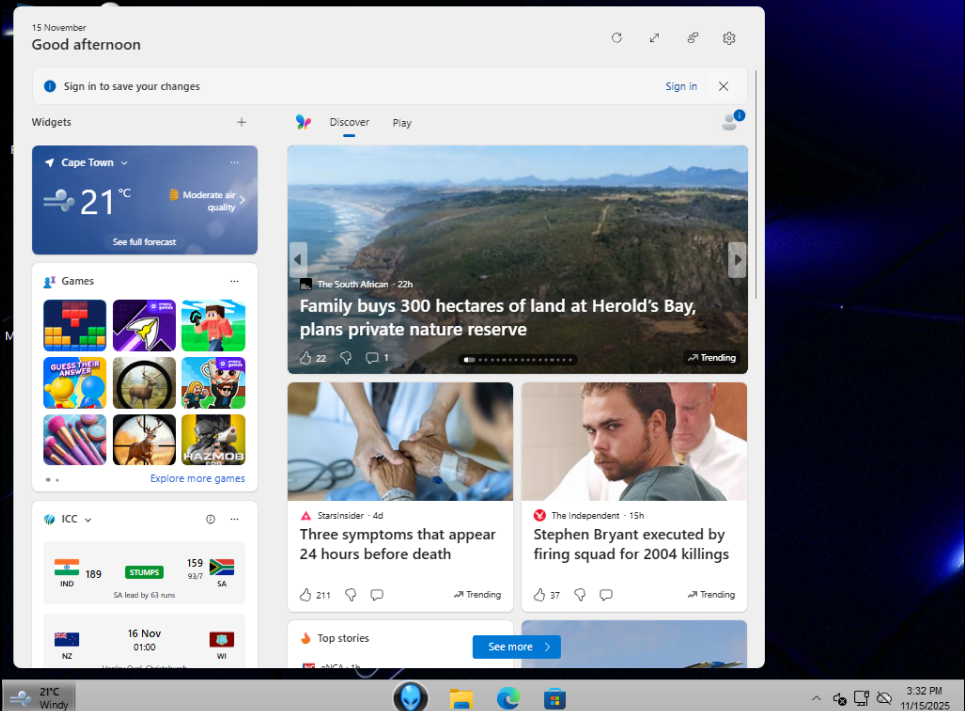This screenshot has height=711, width=965.
Task: Open ICC widget more options
Action: pyautogui.click(x=234, y=519)
